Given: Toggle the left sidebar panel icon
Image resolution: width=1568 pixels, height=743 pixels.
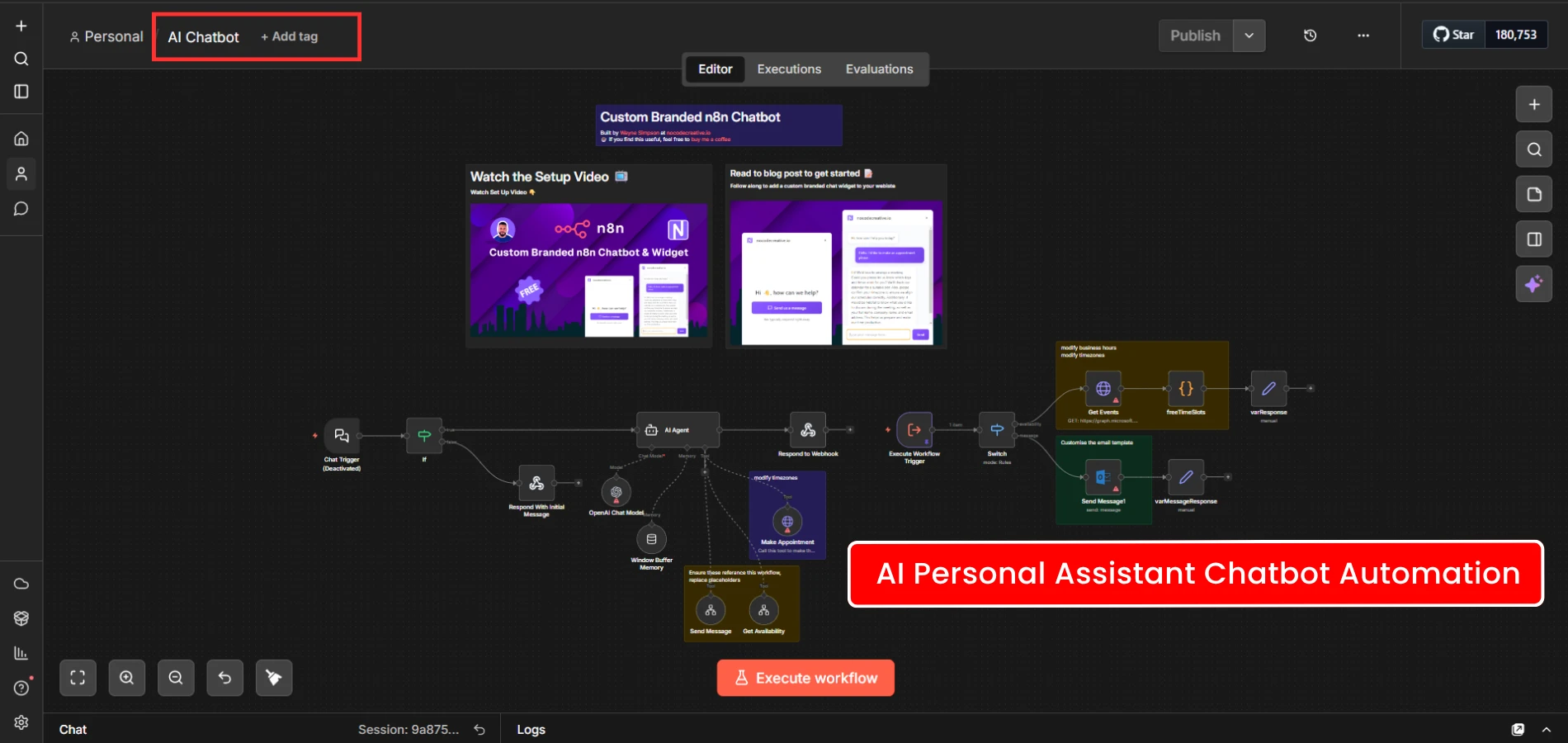Looking at the screenshot, I should 21,92.
